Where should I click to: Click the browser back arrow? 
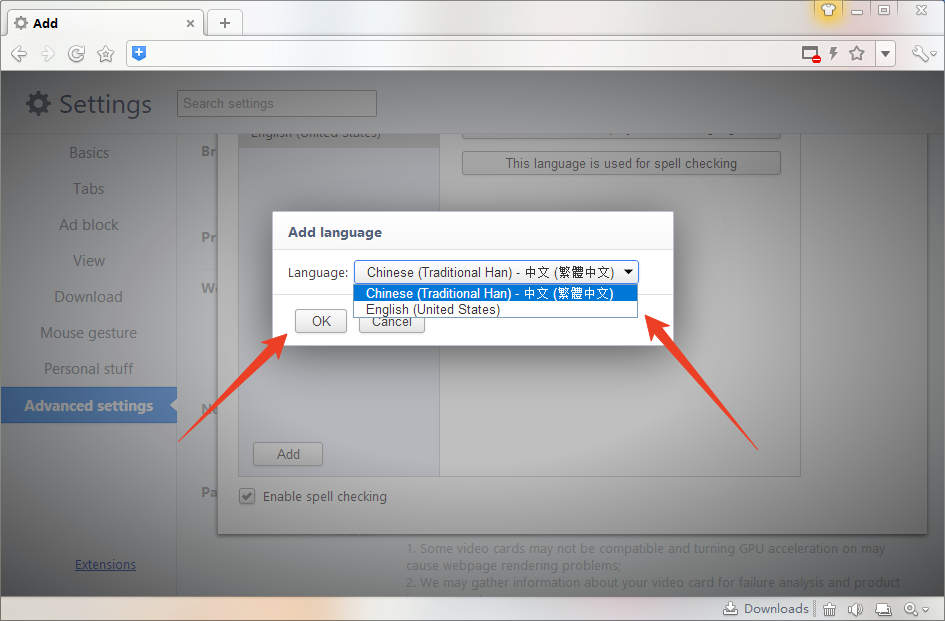click(19, 54)
